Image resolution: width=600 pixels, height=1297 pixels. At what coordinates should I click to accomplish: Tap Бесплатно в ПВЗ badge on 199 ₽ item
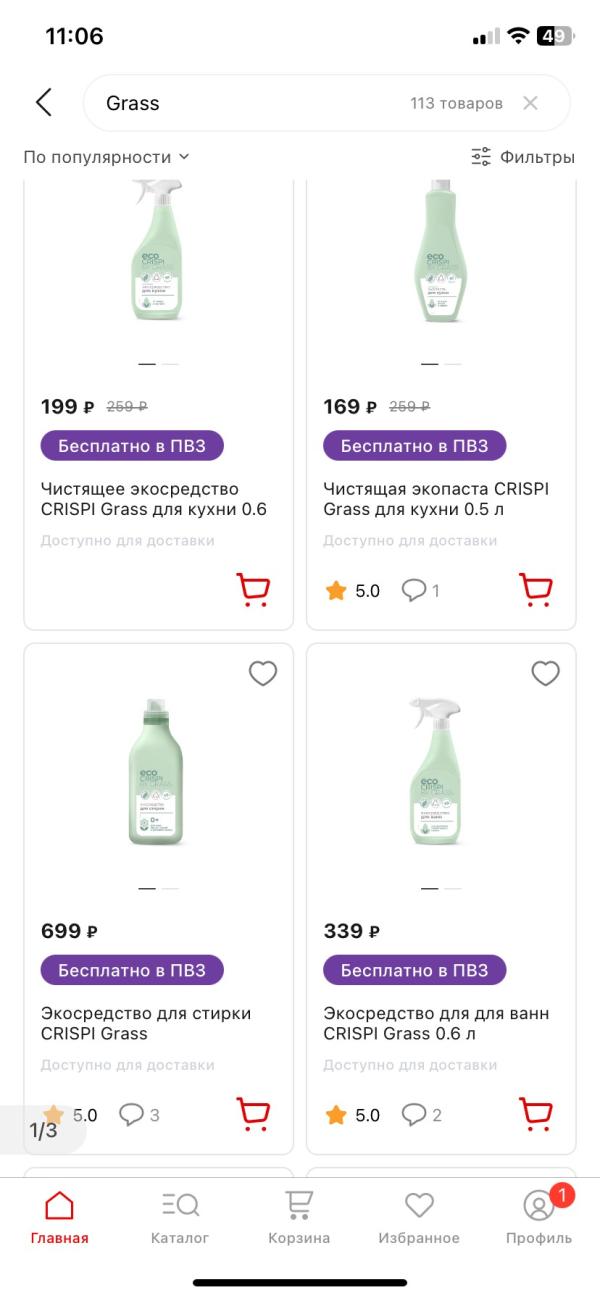click(x=132, y=445)
